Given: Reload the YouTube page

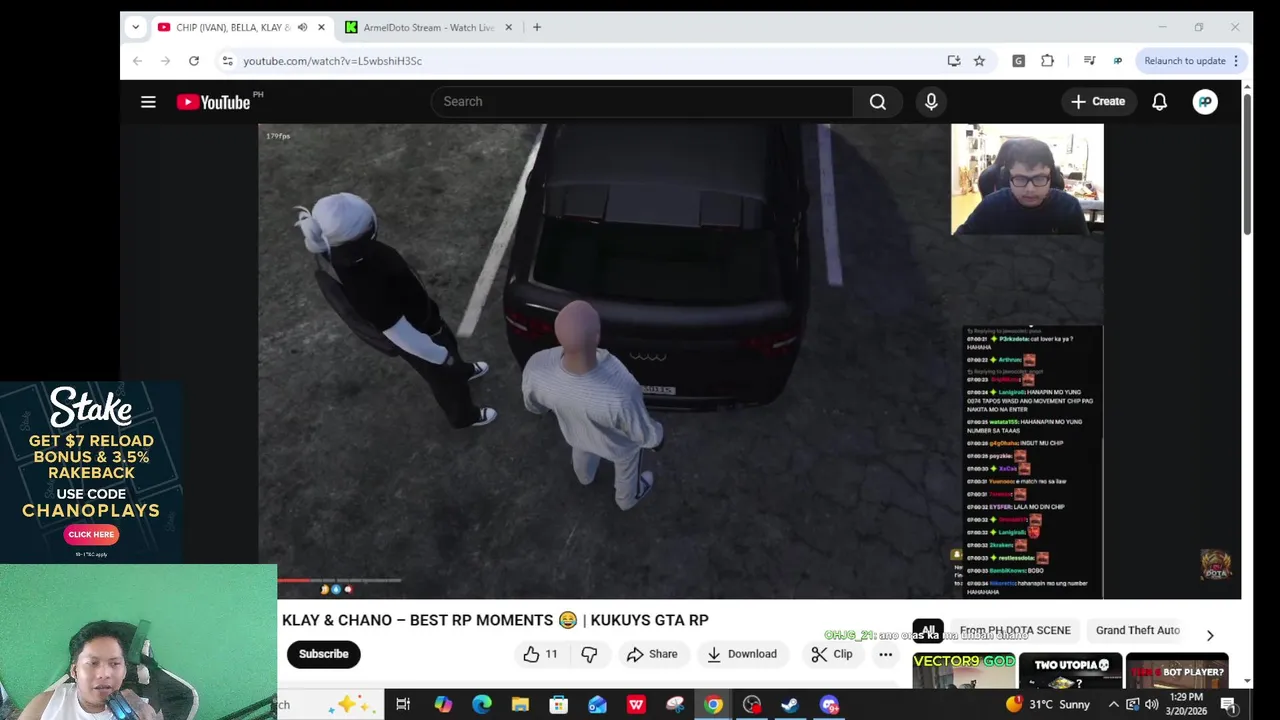Looking at the screenshot, I should pyautogui.click(x=194, y=61).
